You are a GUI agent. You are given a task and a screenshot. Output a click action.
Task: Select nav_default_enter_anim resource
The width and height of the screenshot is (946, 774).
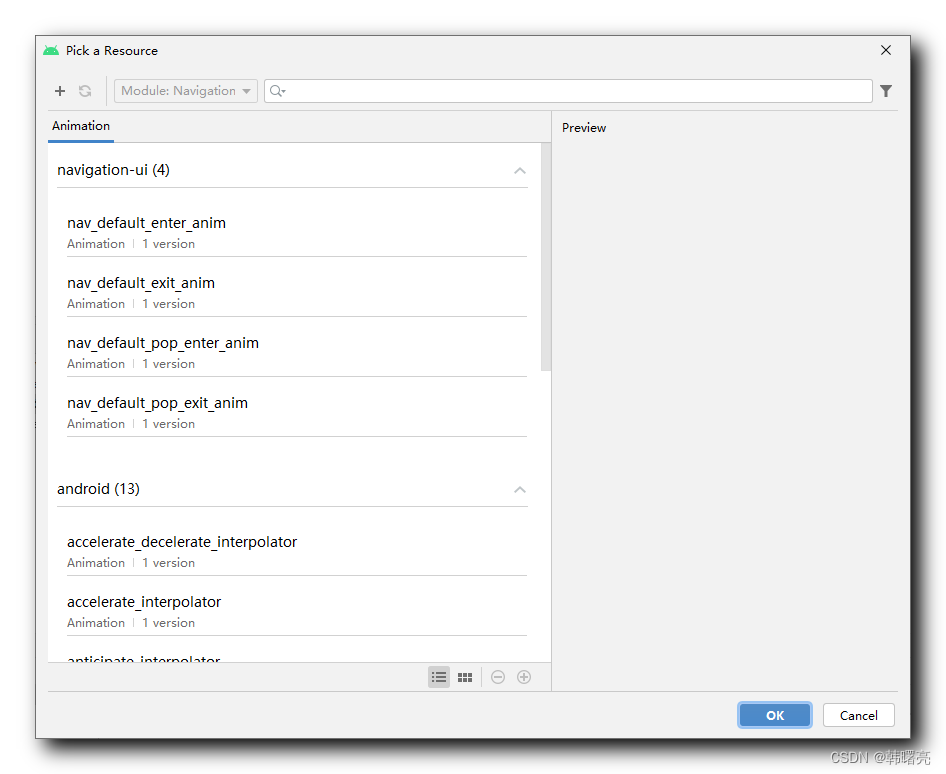pos(297,232)
